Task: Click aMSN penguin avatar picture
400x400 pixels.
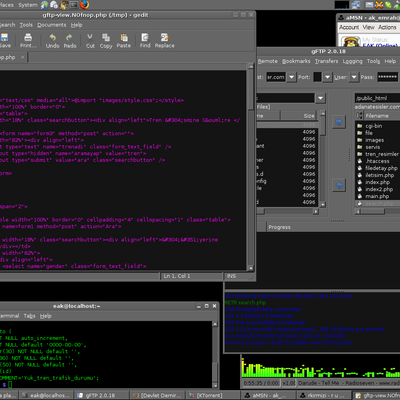Action: click(351, 42)
